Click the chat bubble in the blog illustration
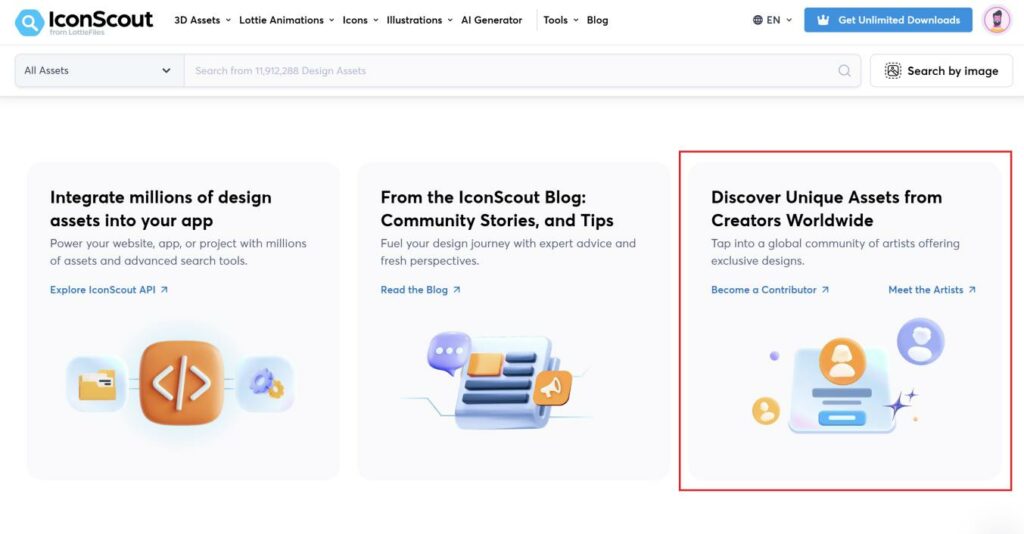 click(448, 351)
